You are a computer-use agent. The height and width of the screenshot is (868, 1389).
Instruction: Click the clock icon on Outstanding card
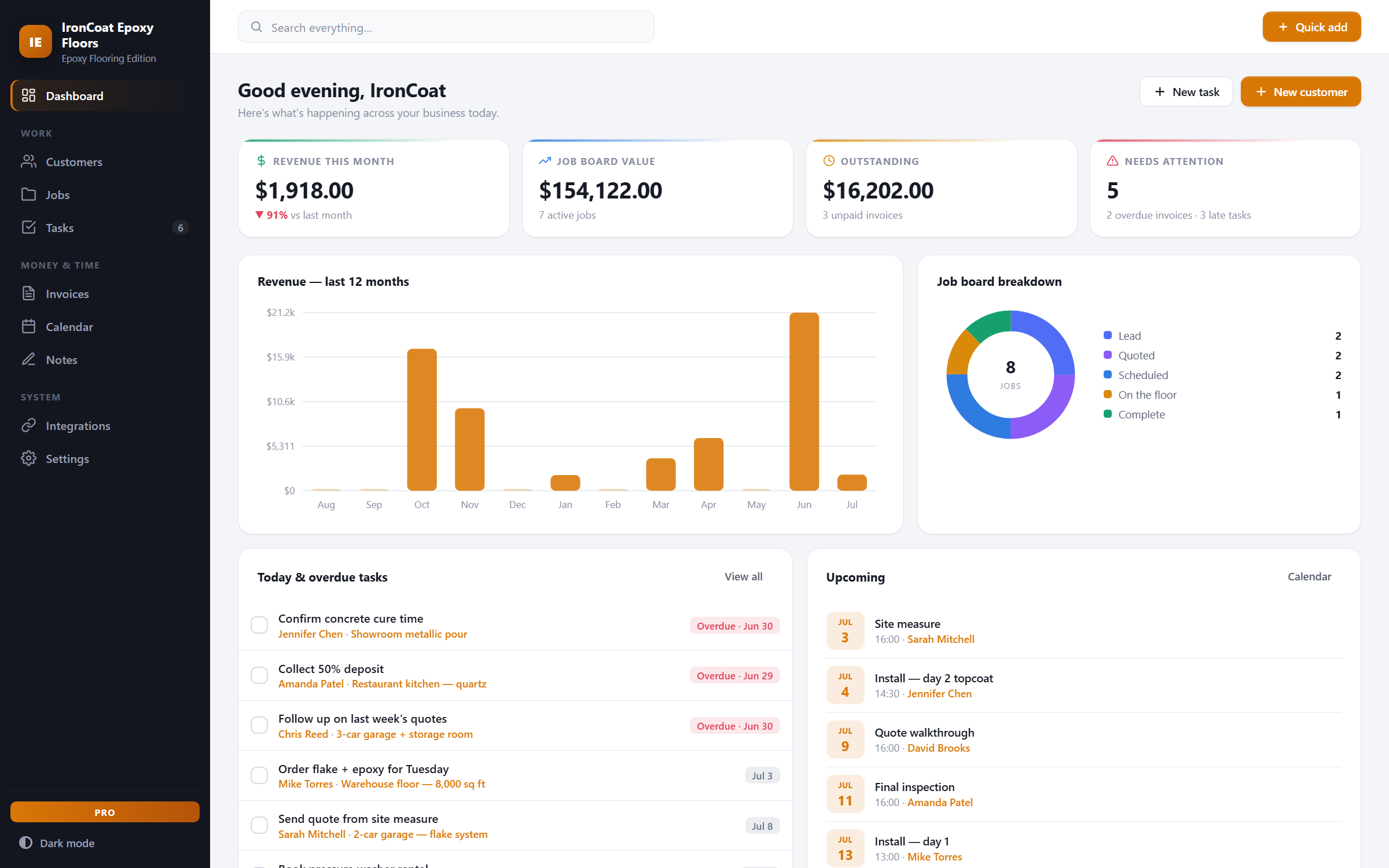(x=829, y=161)
